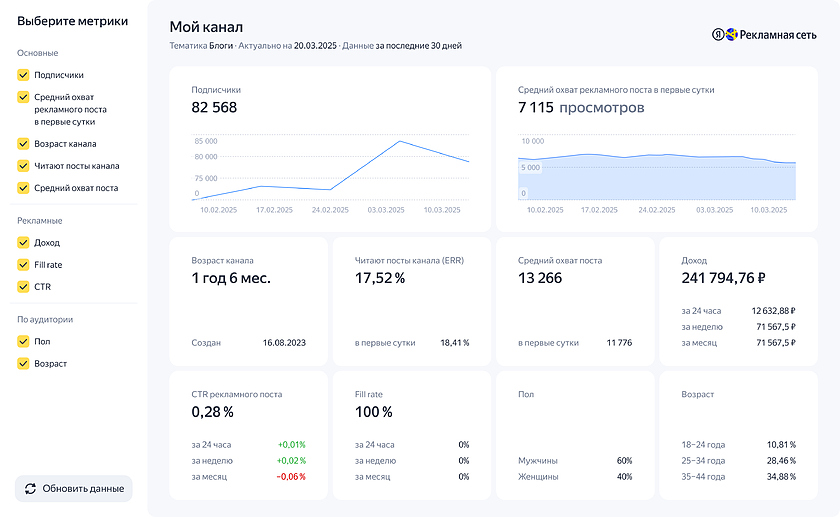Viewport: 840px width, 517px height.
Task: Uncheck the Подписчики metric checkbox
Action: click(23, 74)
